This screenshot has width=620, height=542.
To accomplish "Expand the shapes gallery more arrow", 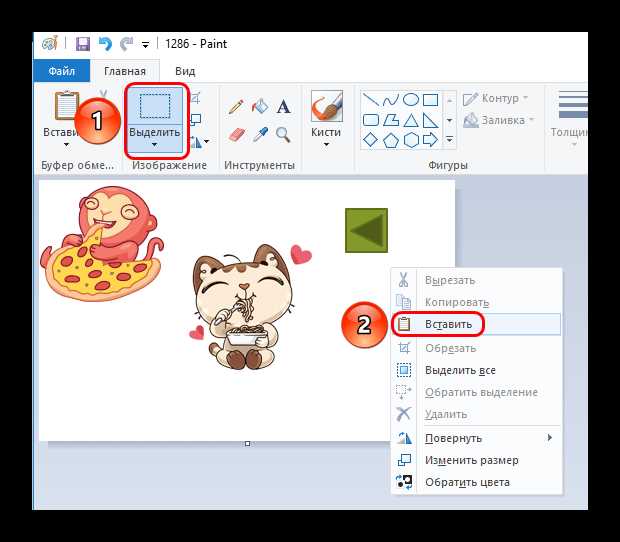I will click(x=450, y=140).
